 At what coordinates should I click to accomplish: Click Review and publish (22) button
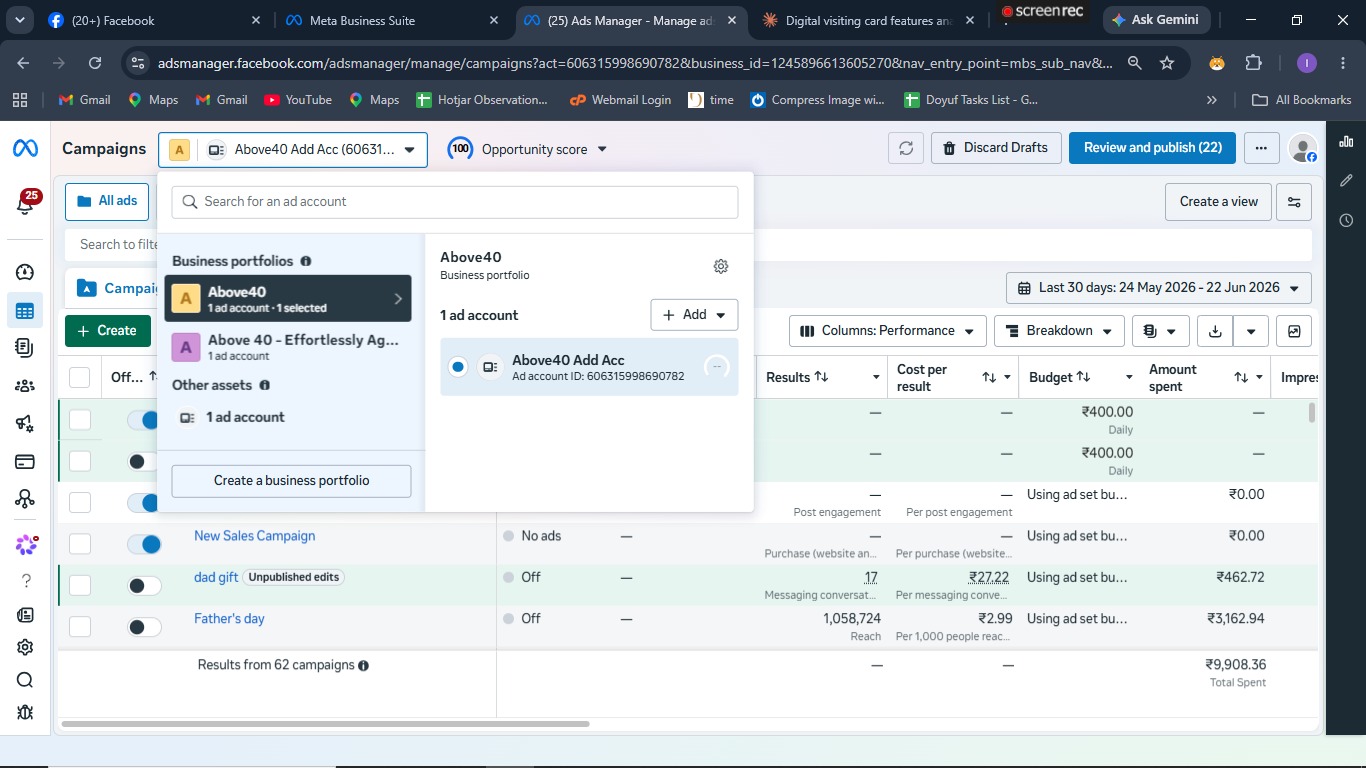pos(1152,148)
